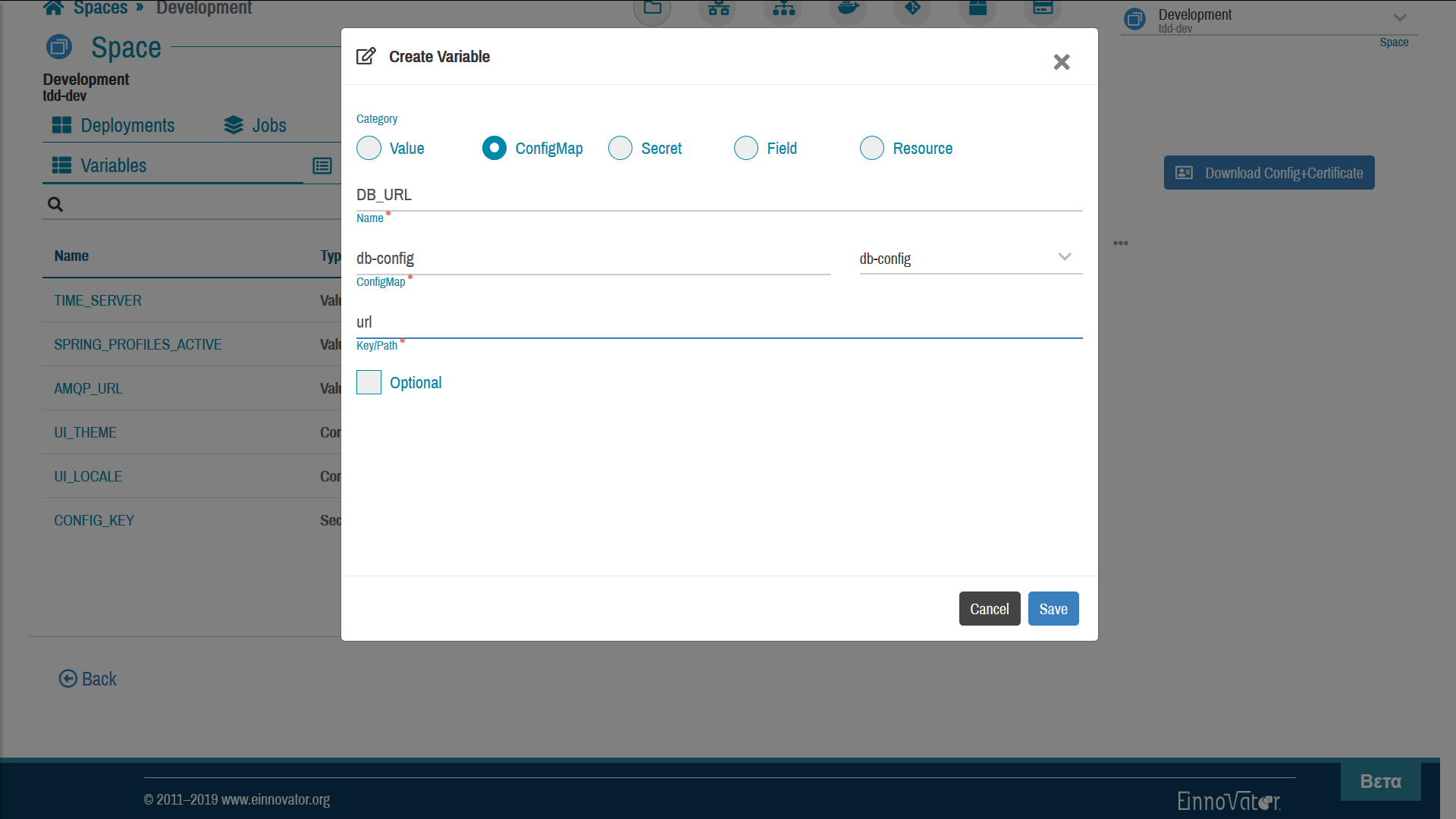Screen dimensions: 1456x819
Task: Click Cancel to dismiss the dialog
Action: click(x=989, y=609)
